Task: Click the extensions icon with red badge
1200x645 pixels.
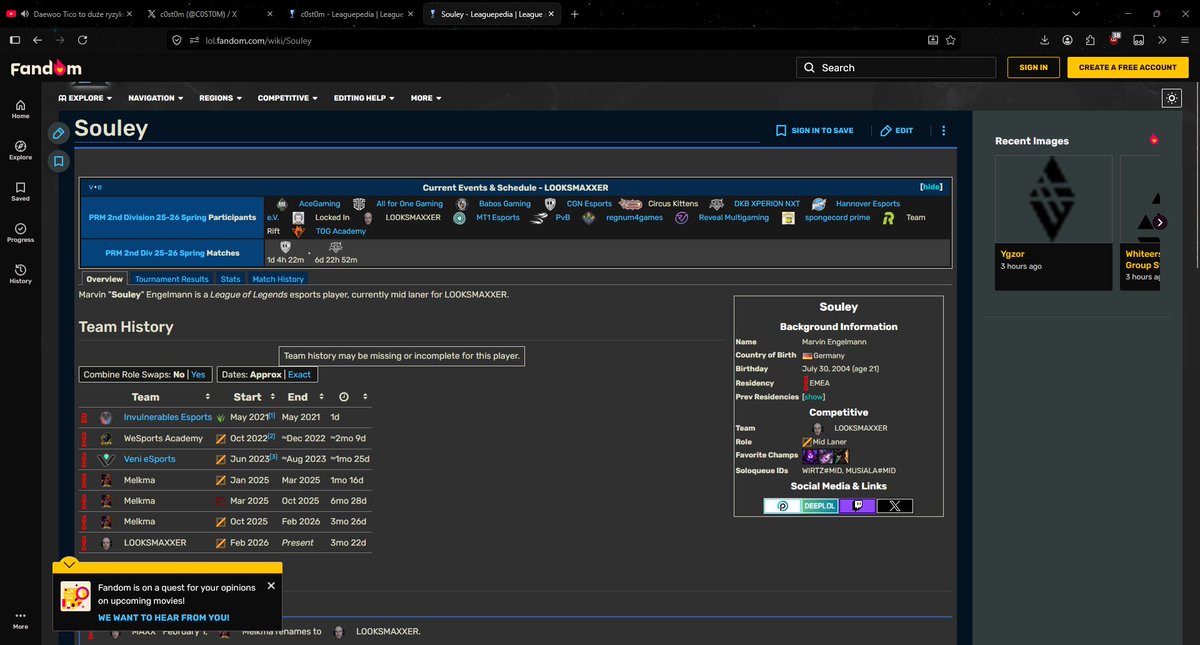Action: (x=1114, y=40)
